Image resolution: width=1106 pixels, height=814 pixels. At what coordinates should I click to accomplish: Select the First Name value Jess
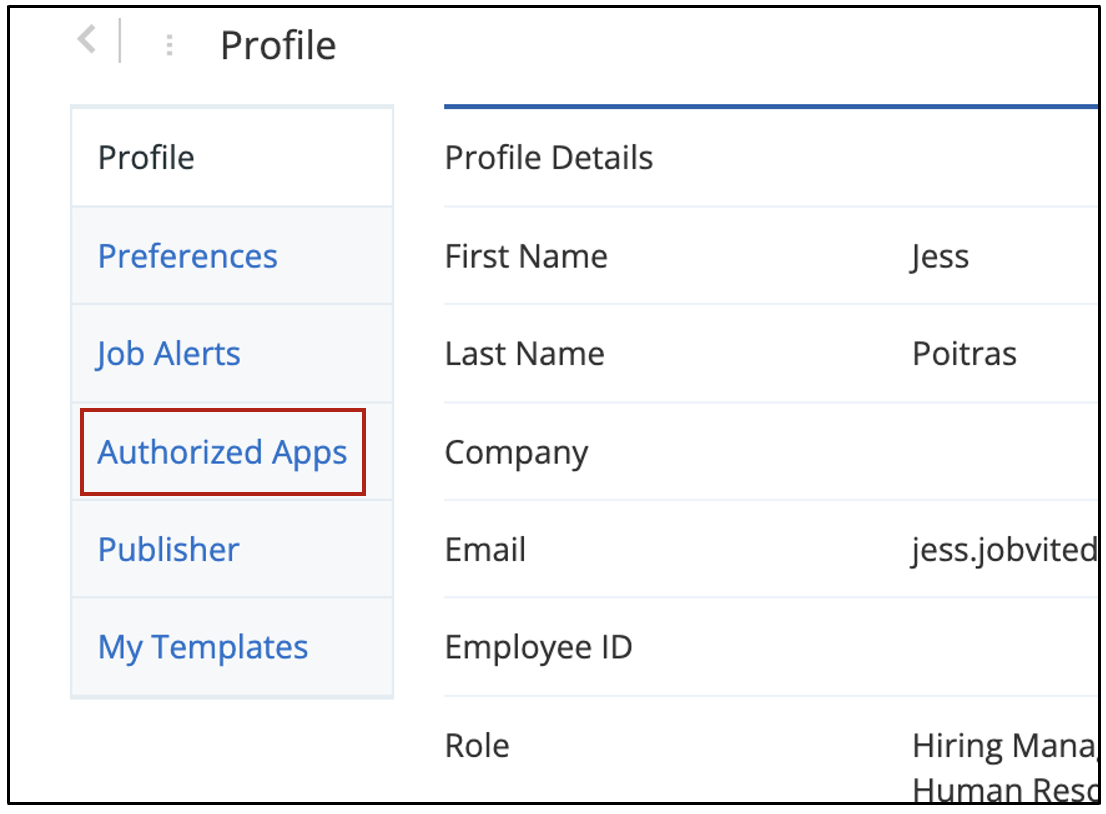click(939, 257)
